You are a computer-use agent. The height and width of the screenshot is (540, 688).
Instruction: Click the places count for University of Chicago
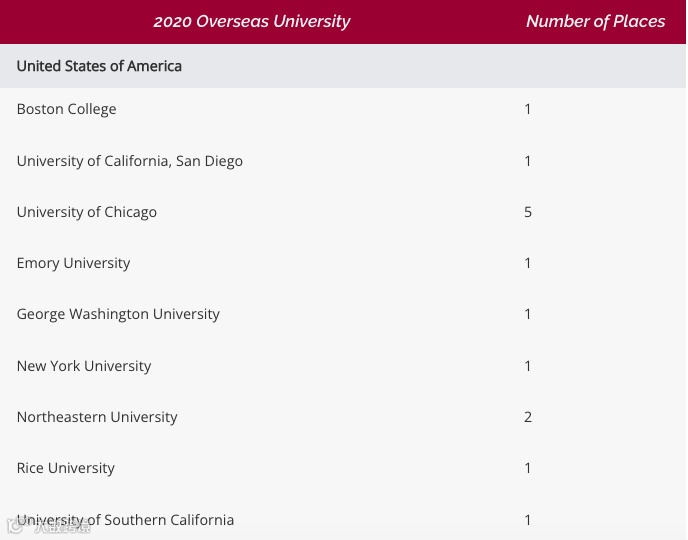tap(528, 212)
